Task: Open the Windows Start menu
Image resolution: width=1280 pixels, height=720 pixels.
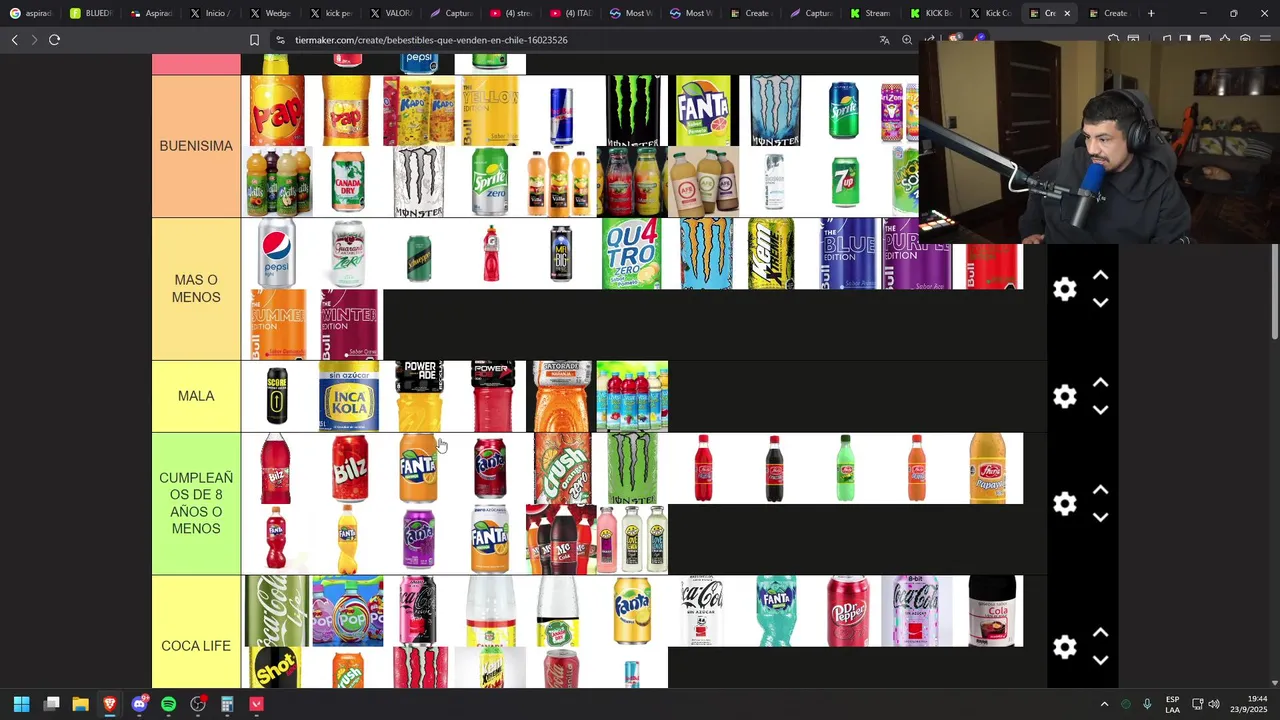Action: 21,704
